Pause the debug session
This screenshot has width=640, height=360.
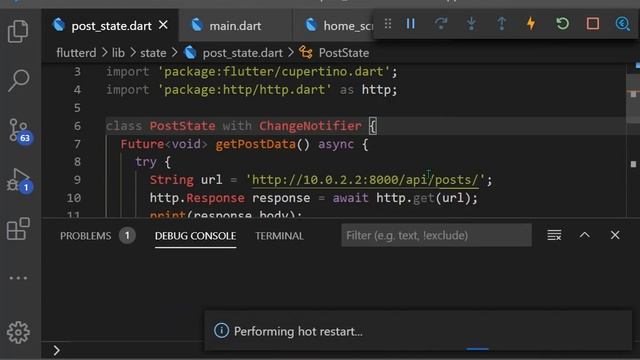tap(411, 24)
